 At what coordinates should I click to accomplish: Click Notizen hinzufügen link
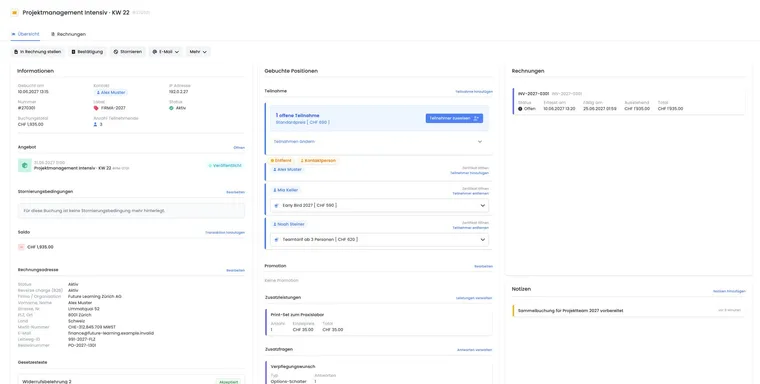[x=729, y=291]
